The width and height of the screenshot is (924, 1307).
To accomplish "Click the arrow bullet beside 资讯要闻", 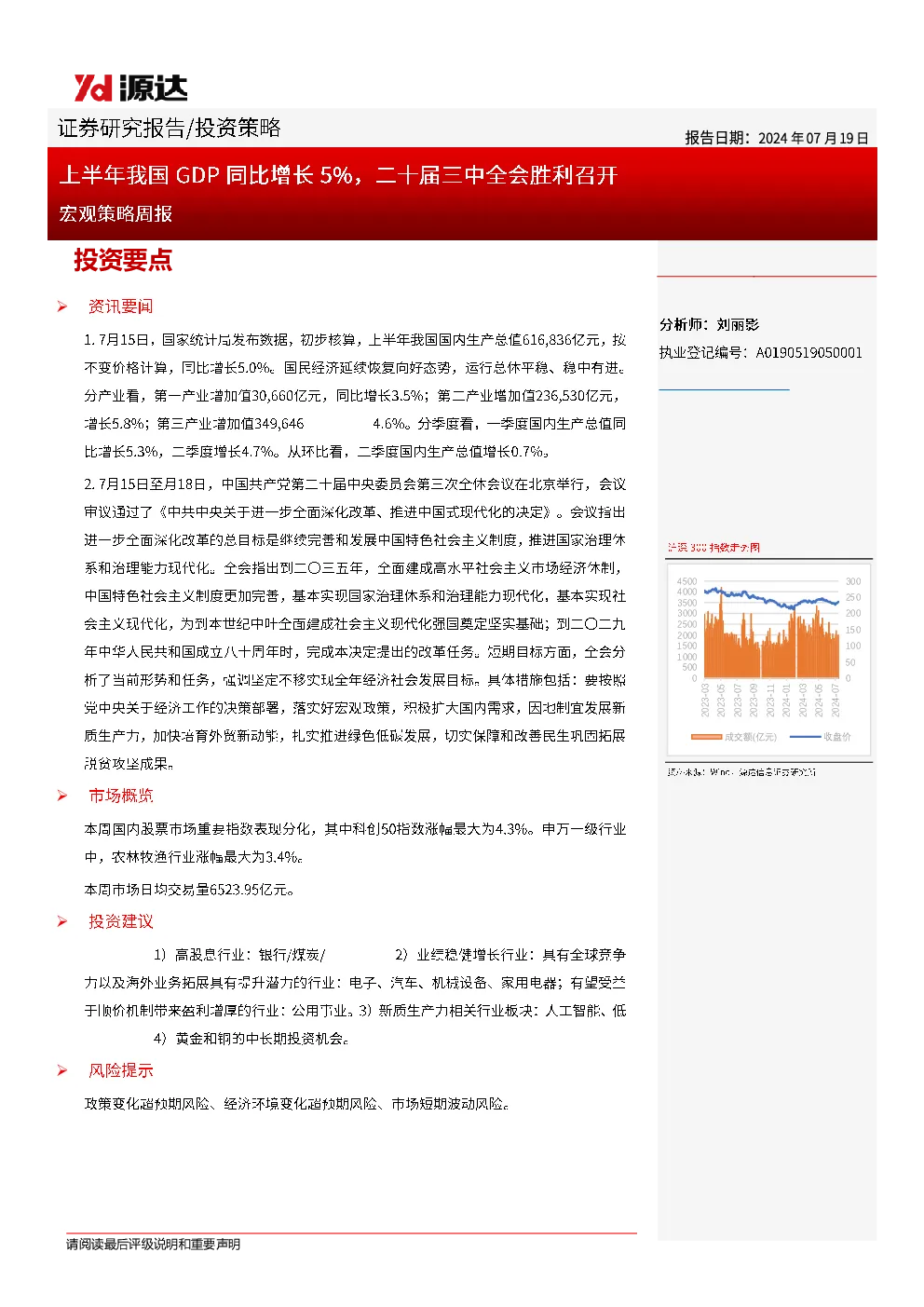I will click(x=62, y=306).
